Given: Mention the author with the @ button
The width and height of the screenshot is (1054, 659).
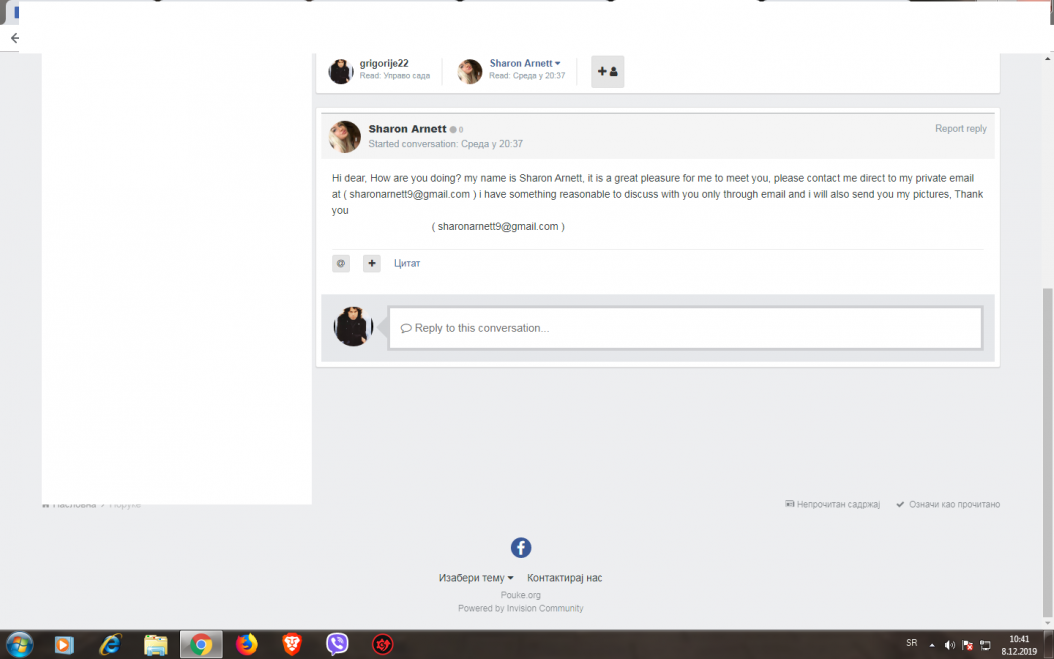Looking at the screenshot, I should 341,264.
